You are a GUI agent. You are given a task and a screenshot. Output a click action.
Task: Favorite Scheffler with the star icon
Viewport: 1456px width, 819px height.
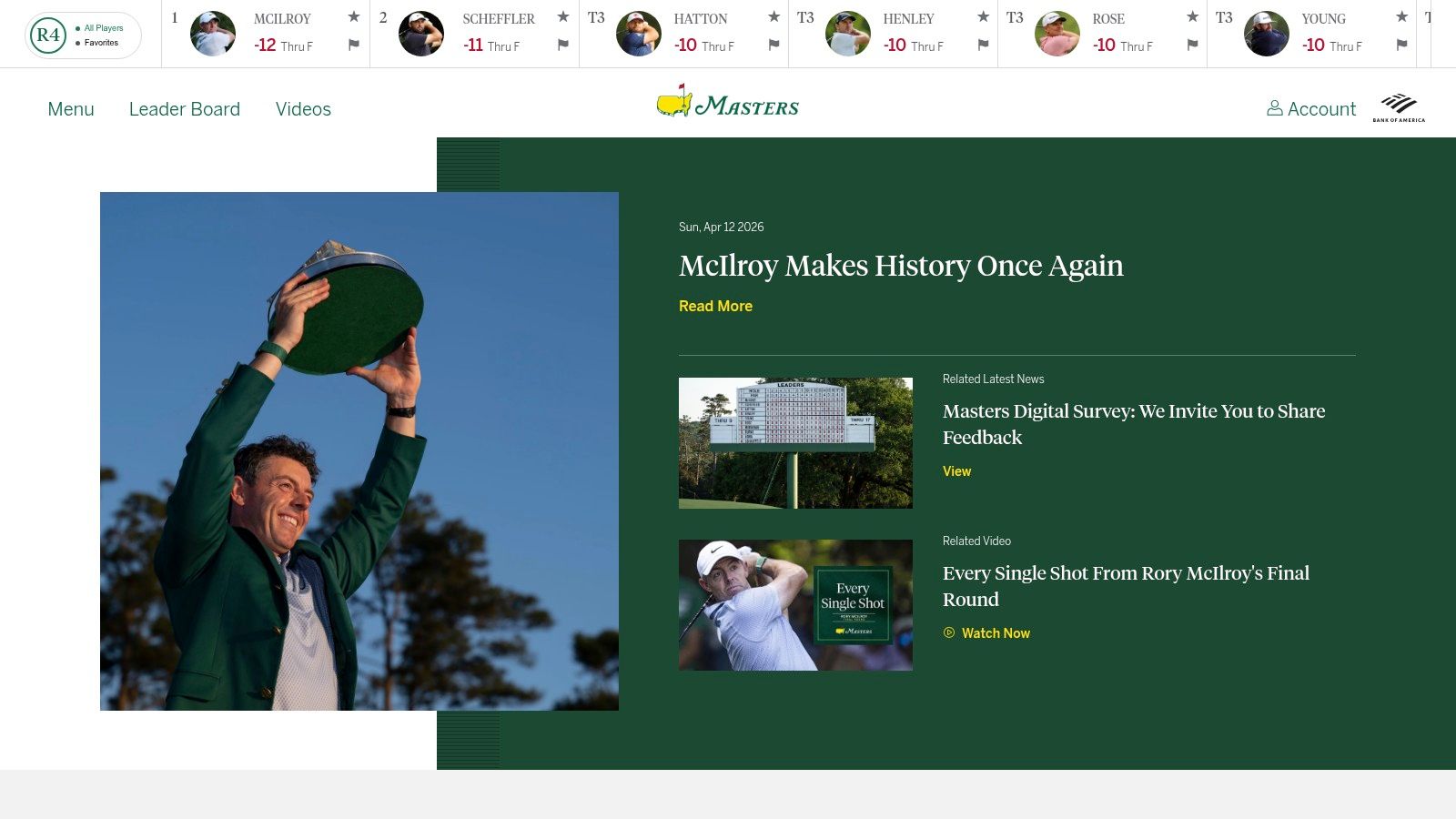(x=563, y=16)
